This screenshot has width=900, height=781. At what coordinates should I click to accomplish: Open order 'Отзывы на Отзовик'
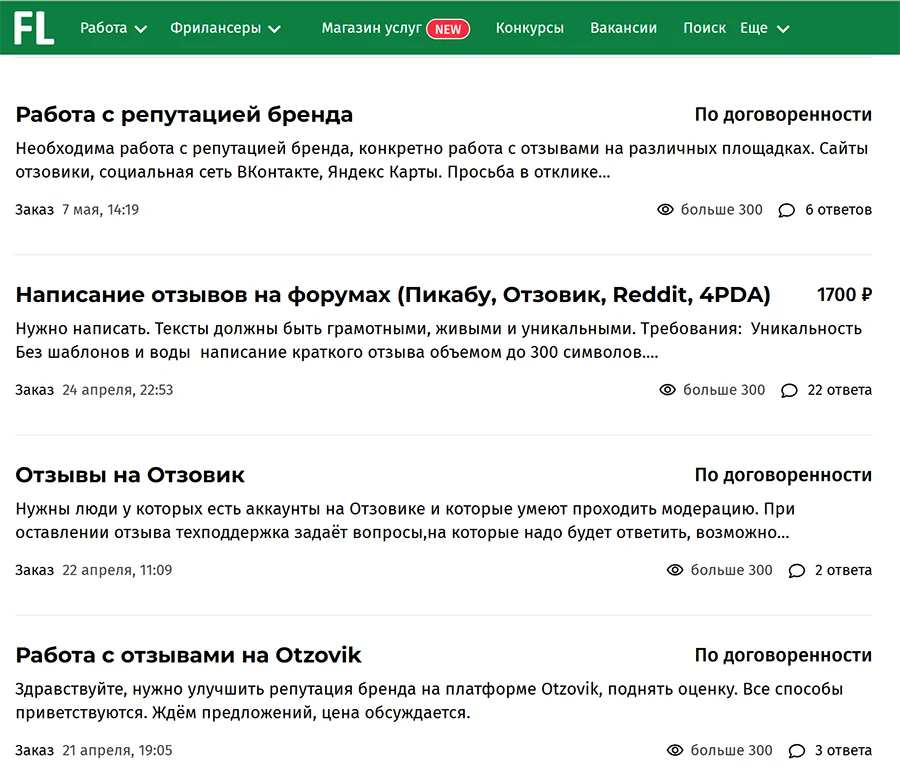tap(130, 475)
